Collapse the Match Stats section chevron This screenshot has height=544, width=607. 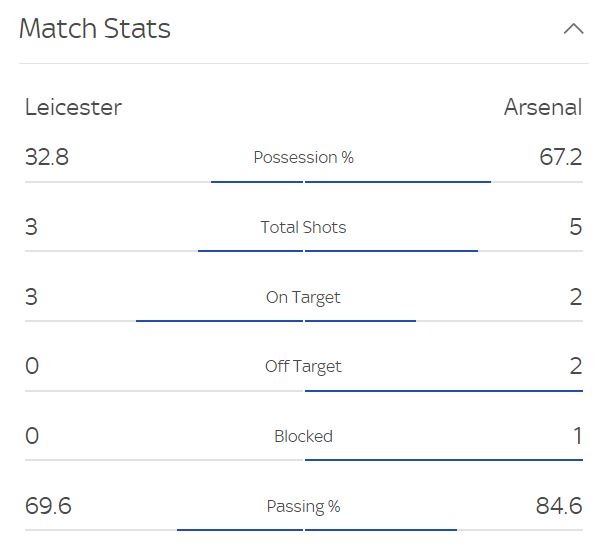click(573, 29)
